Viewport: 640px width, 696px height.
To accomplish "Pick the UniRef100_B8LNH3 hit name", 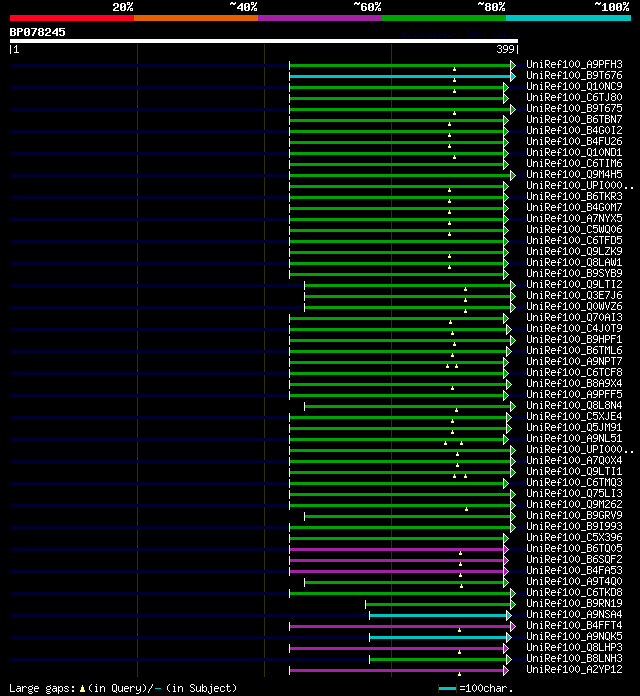I will point(574,658).
